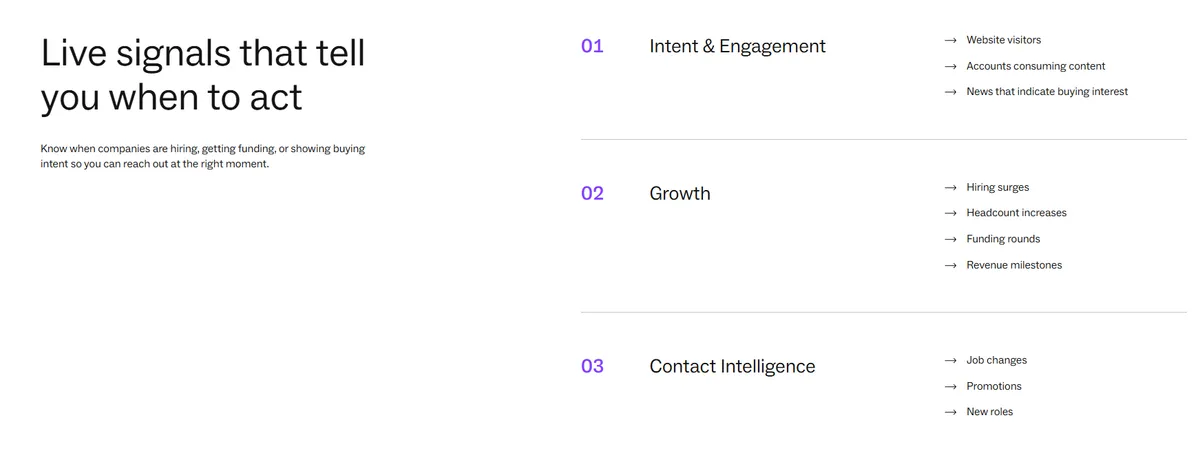Click the arrow beside Headcount increases

click(x=951, y=214)
